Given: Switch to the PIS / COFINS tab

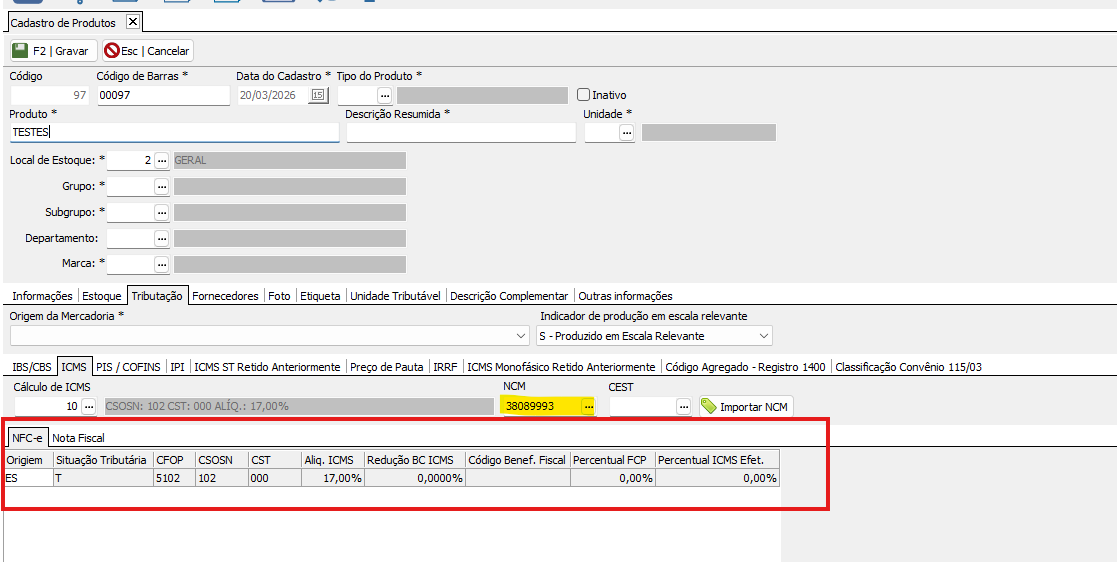Looking at the screenshot, I should [x=129, y=367].
